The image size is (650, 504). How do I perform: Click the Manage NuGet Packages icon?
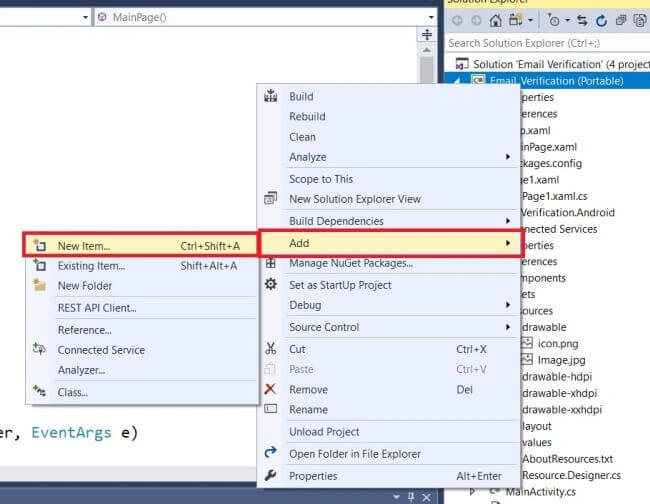271,263
